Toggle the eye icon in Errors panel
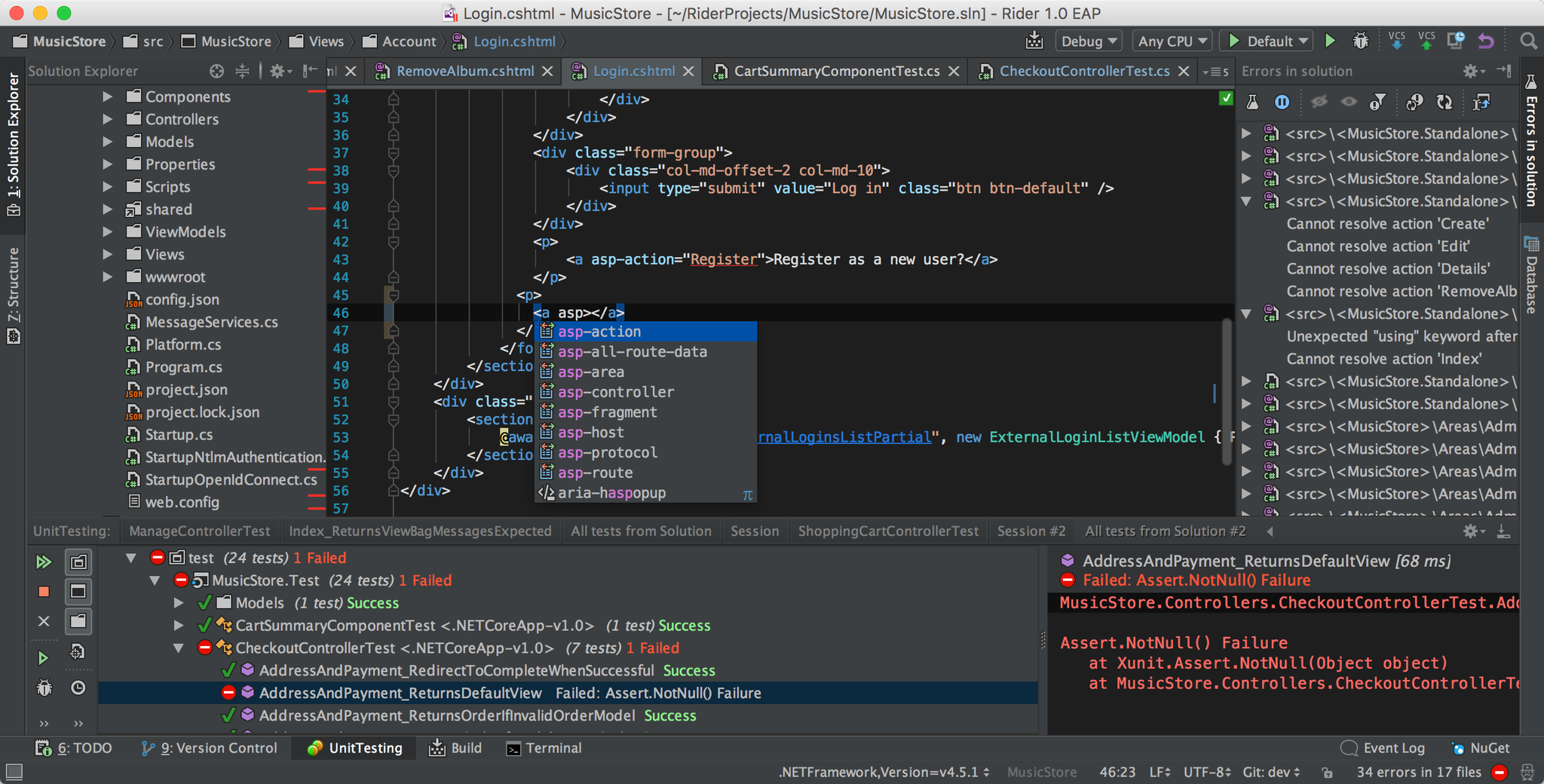This screenshot has height=784, width=1544. point(1349,102)
